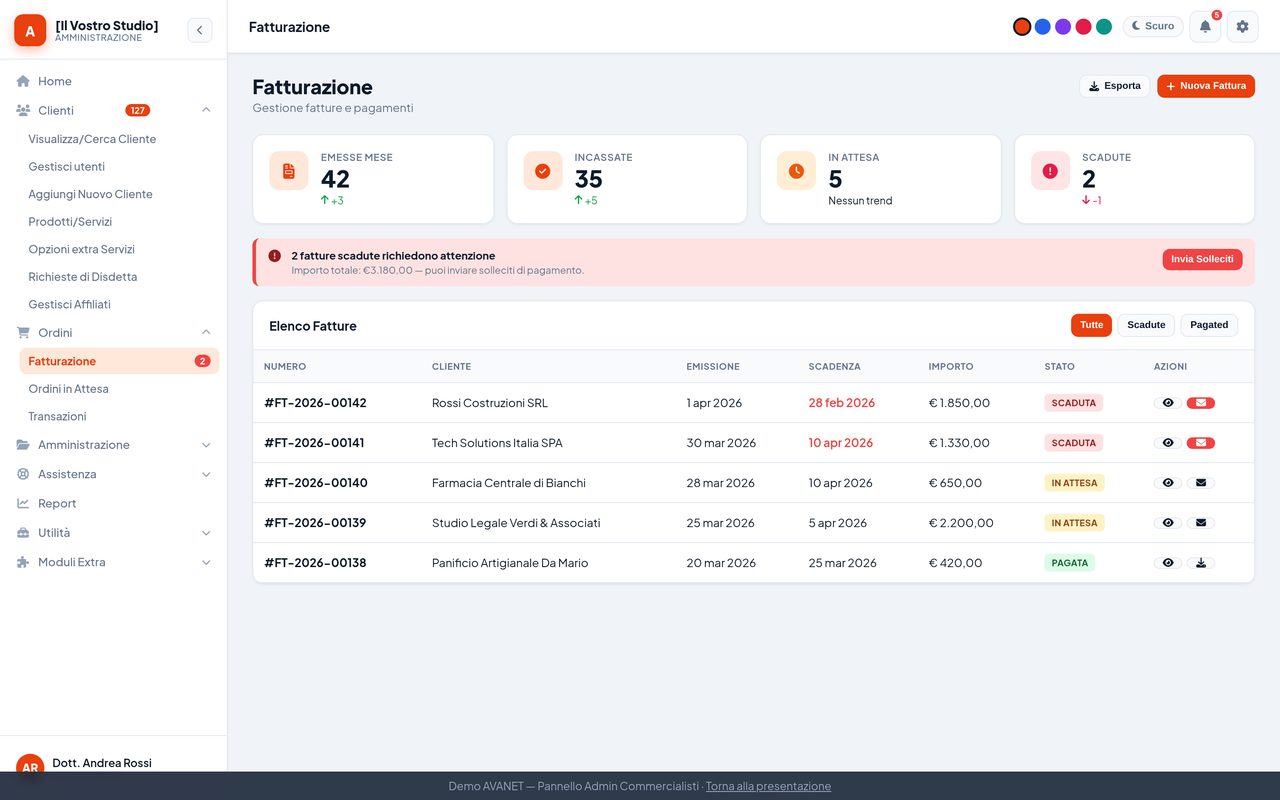
Task: Expand the Assistenza section chevron
Action: (x=206, y=474)
